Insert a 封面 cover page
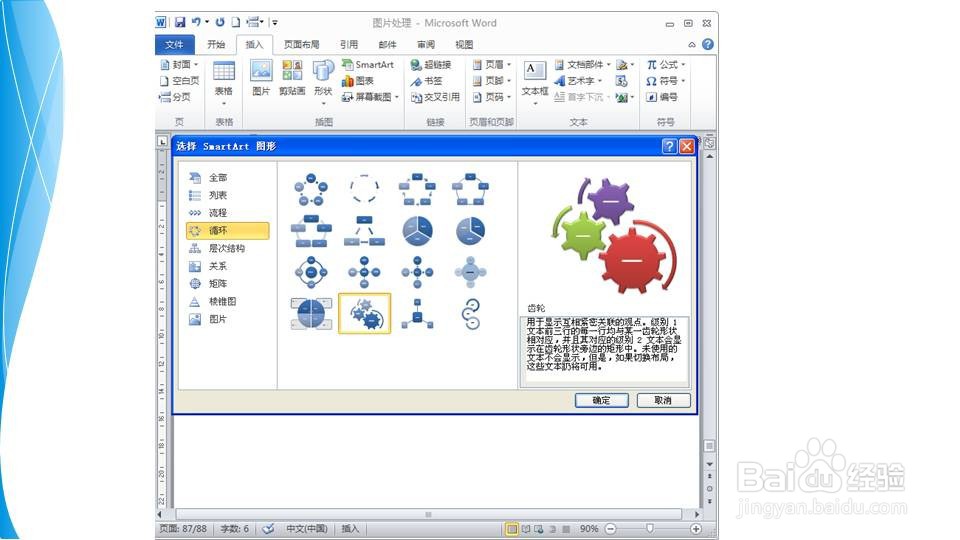The height and width of the screenshot is (540, 960). click(179, 64)
